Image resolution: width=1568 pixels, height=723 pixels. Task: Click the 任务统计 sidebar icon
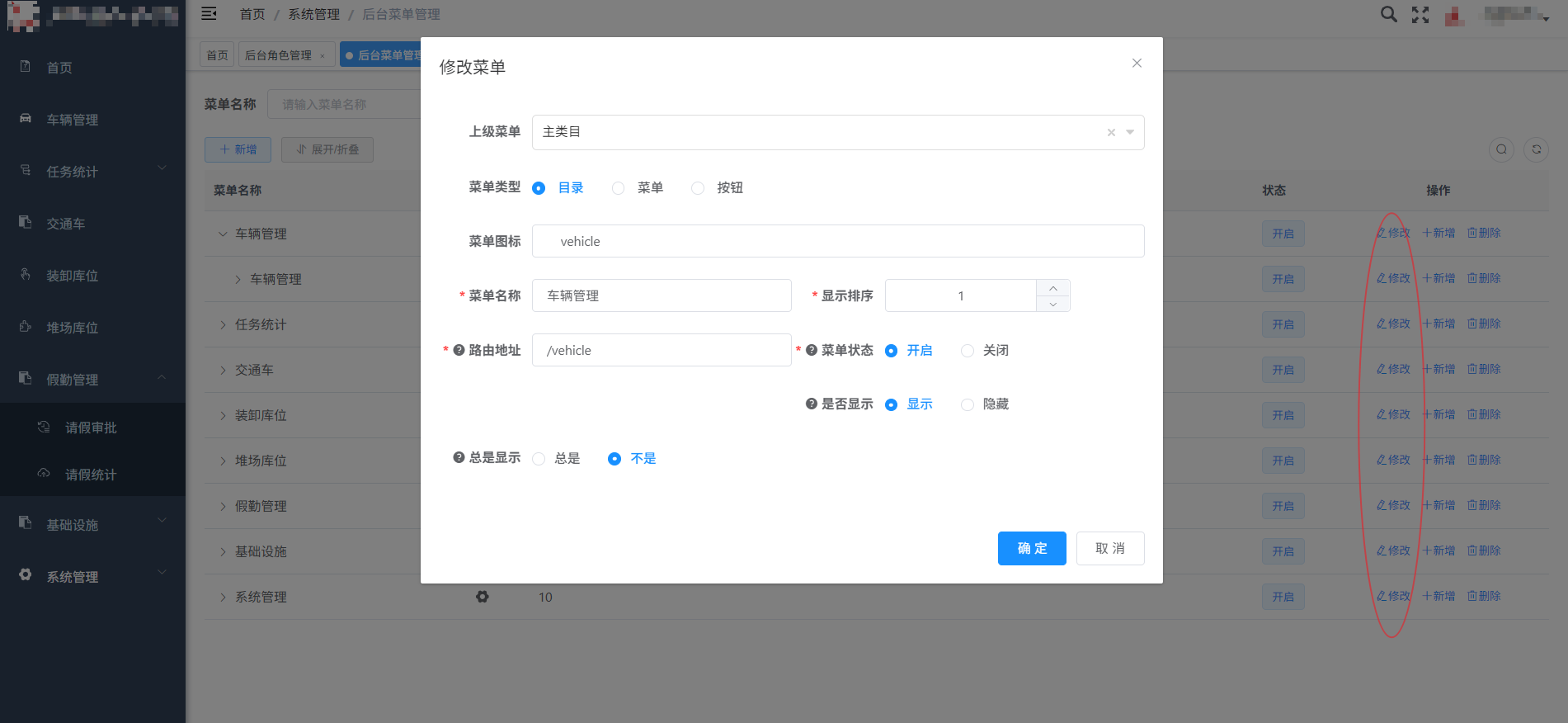click(26, 170)
